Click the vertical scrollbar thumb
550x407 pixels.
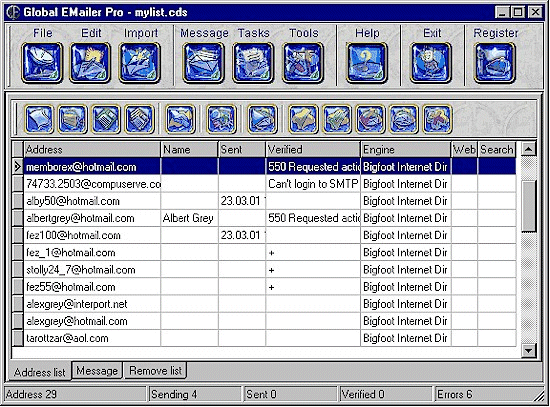528,206
